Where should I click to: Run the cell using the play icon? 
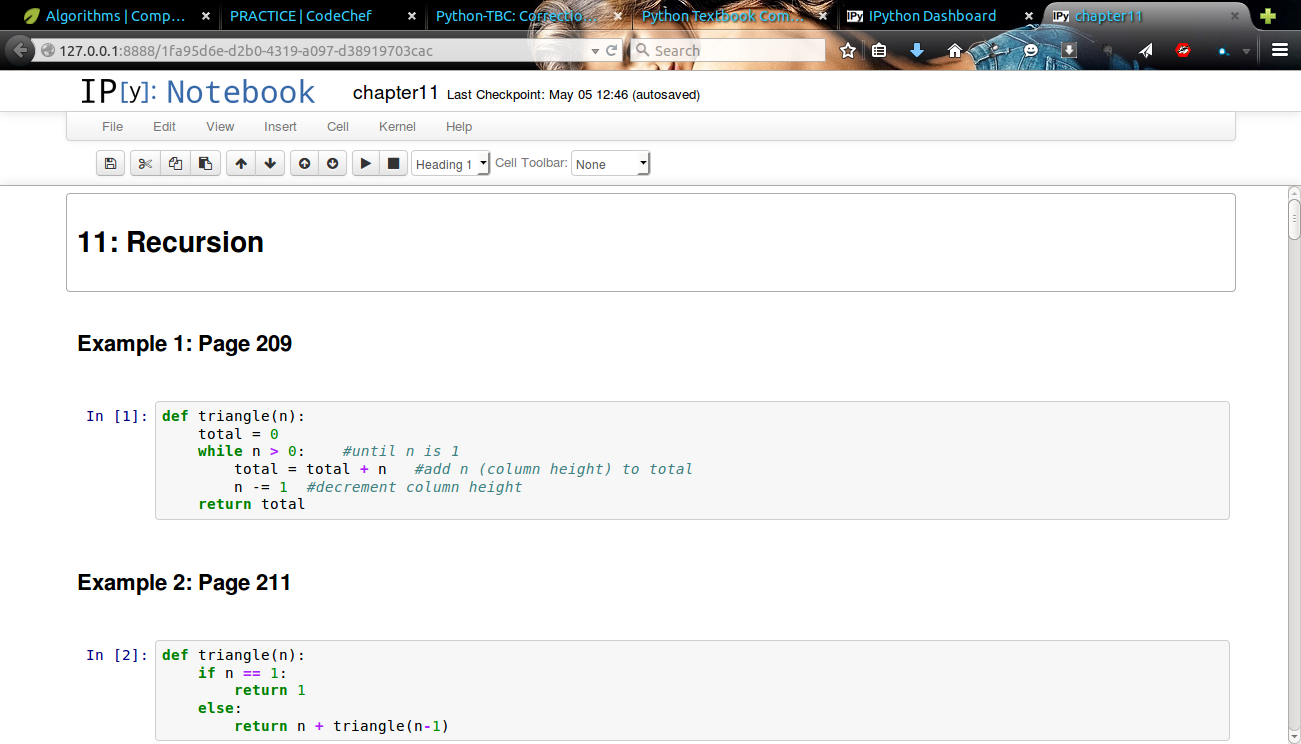pyautogui.click(x=366, y=164)
